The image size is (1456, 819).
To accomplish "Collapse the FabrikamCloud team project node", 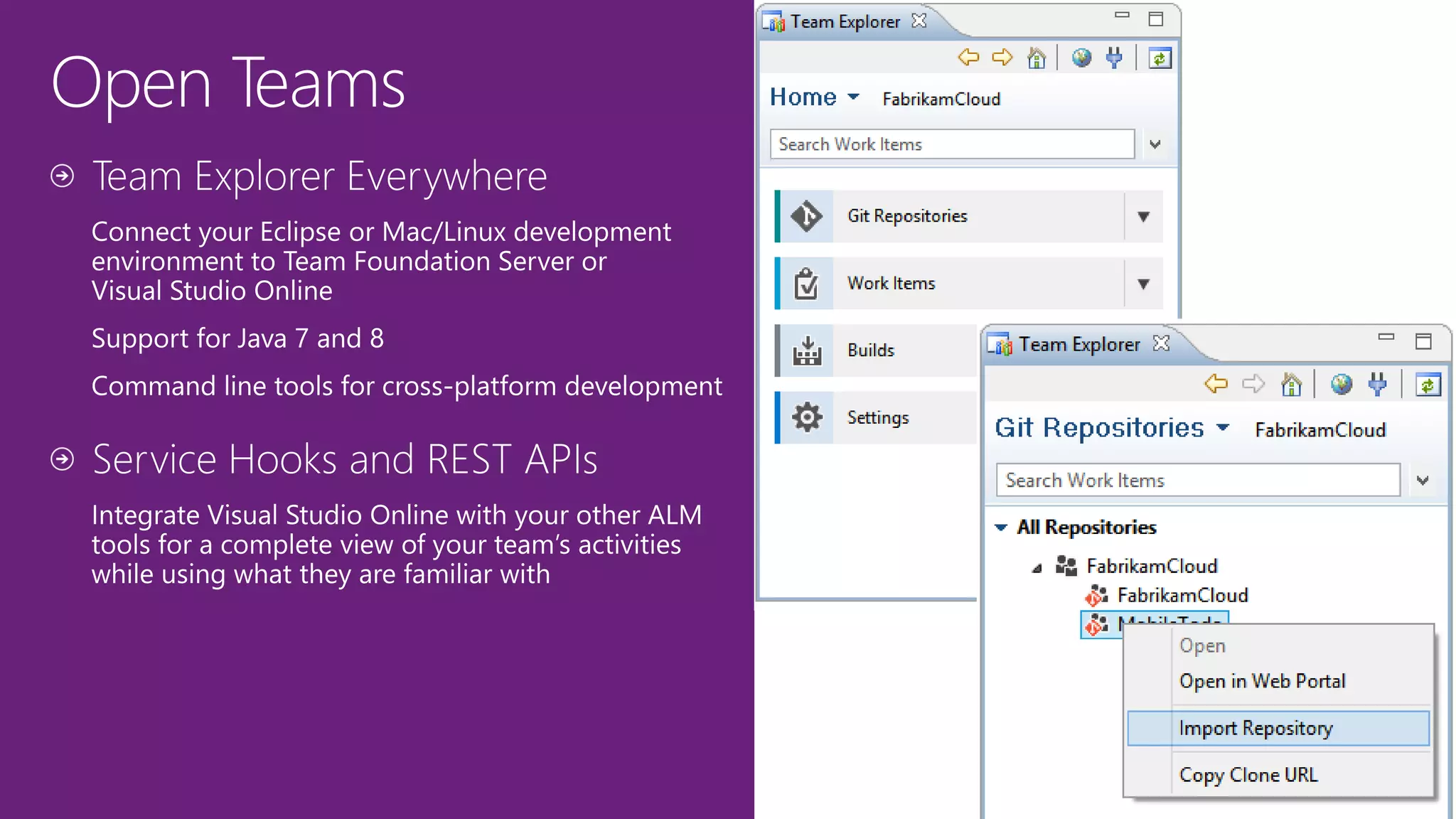I will (x=1037, y=568).
